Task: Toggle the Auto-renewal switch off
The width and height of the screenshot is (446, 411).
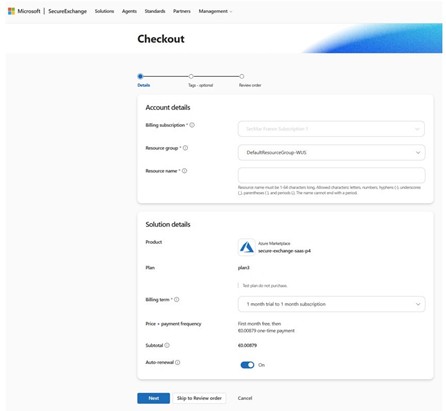Action: [x=247, y=365]
